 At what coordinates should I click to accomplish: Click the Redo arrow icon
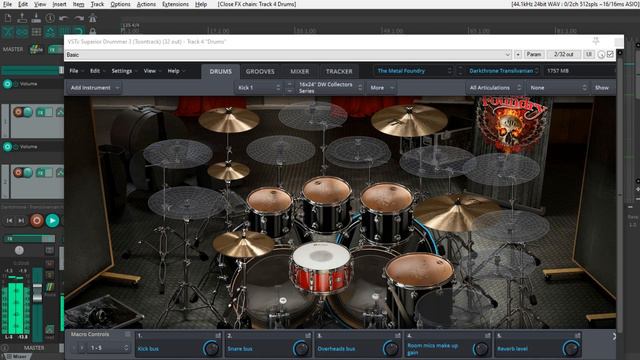pos(79,18)
